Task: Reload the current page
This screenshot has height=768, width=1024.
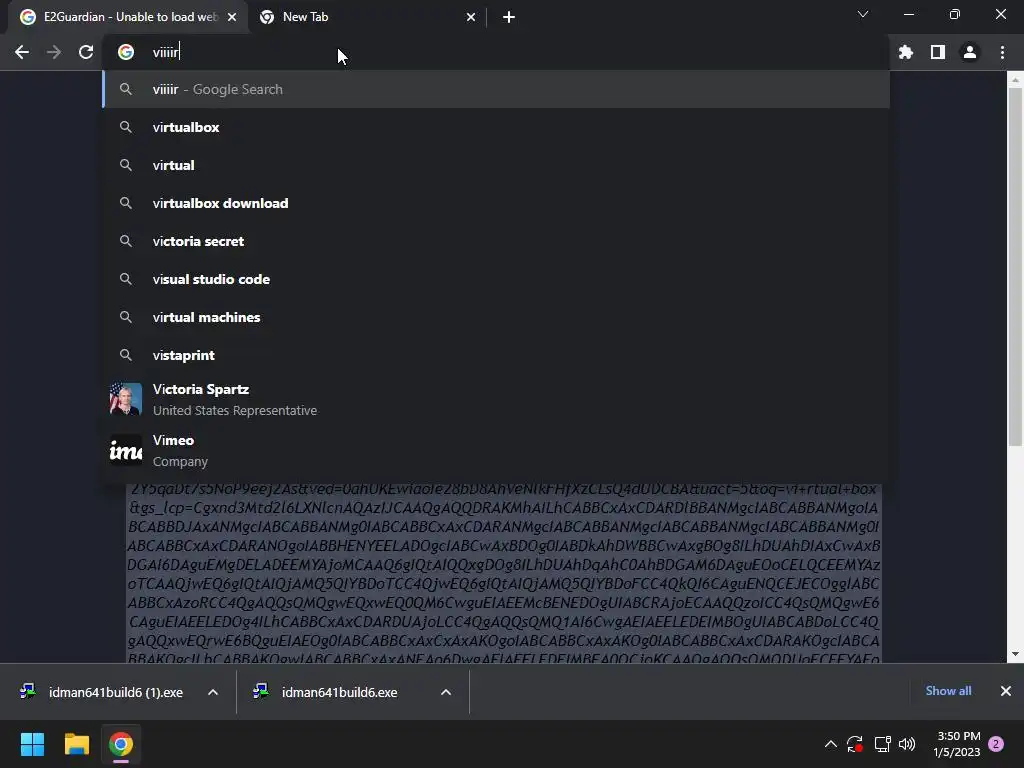Action: point(86,52)
